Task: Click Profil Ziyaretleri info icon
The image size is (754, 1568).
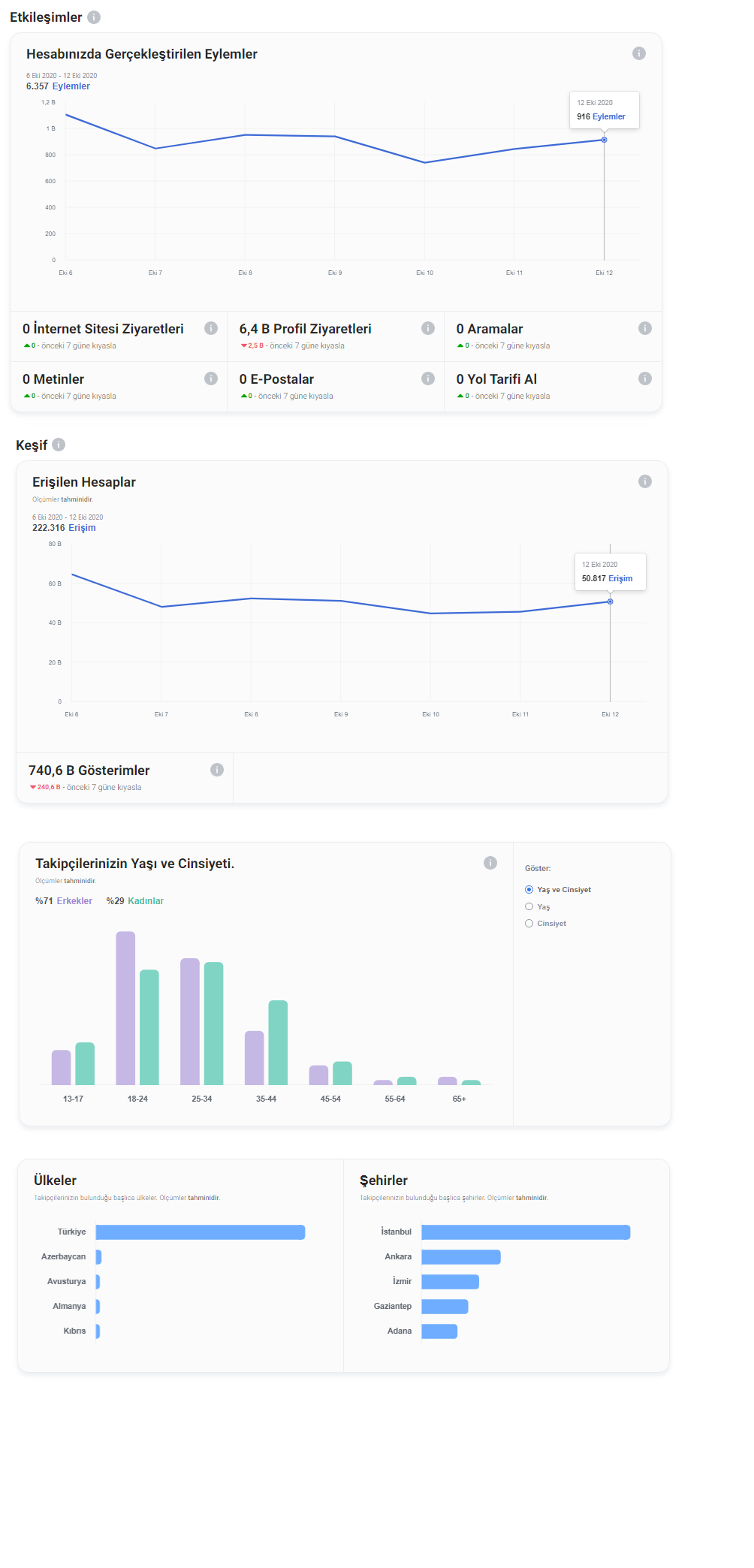Action: tap(428, 328)
